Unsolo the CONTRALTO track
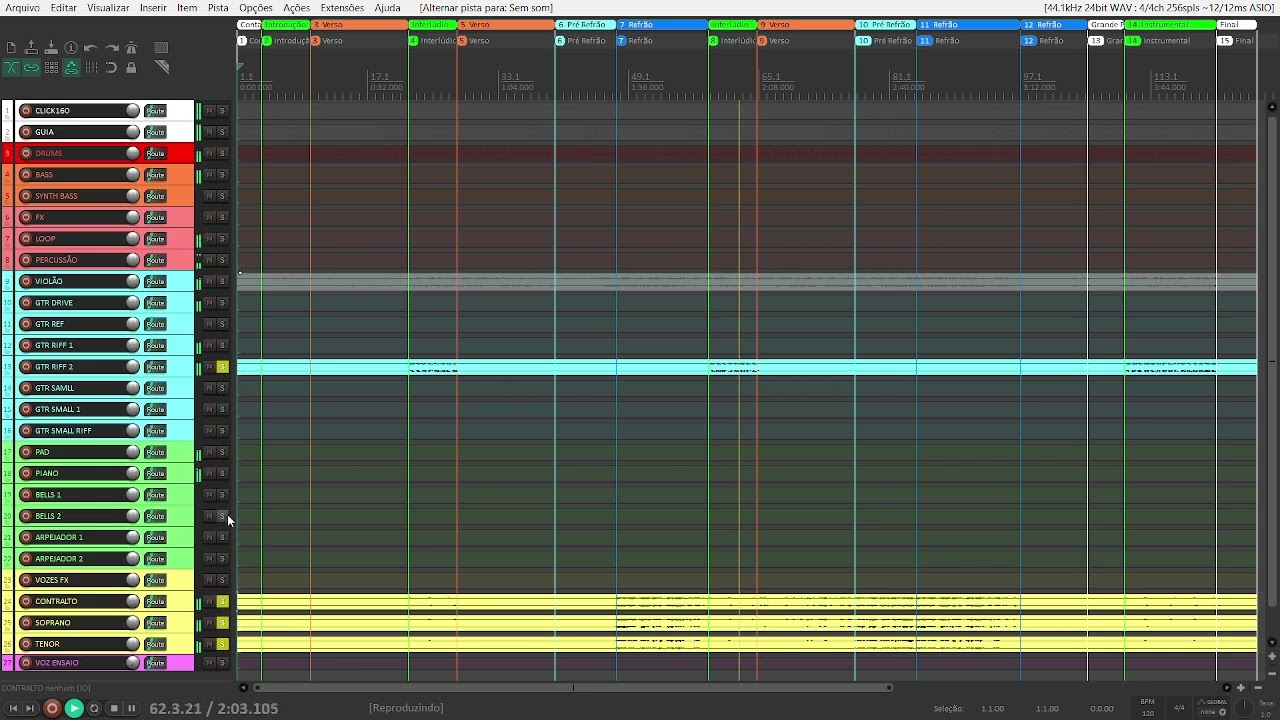1280x720 pixels. (223, 601)
